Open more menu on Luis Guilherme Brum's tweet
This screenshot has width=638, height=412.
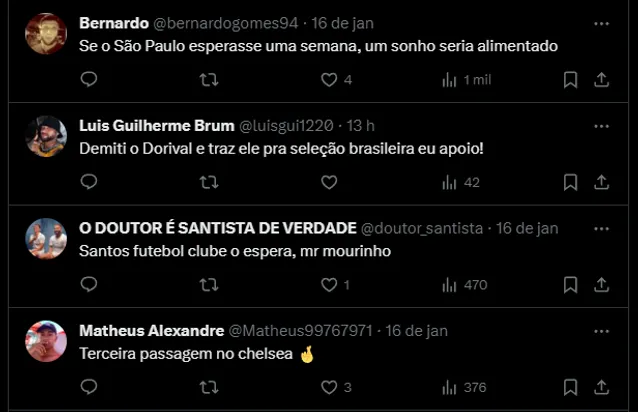(x=601, y=126)
